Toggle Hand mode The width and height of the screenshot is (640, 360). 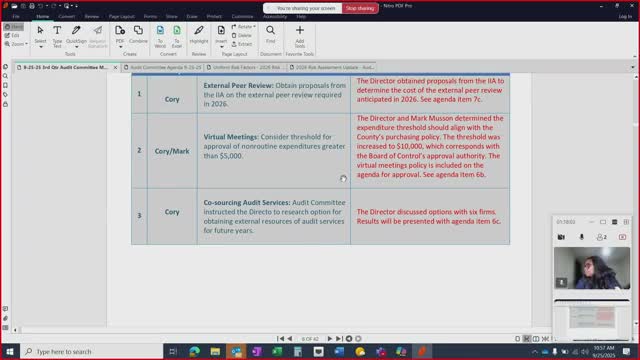[14, 27]
